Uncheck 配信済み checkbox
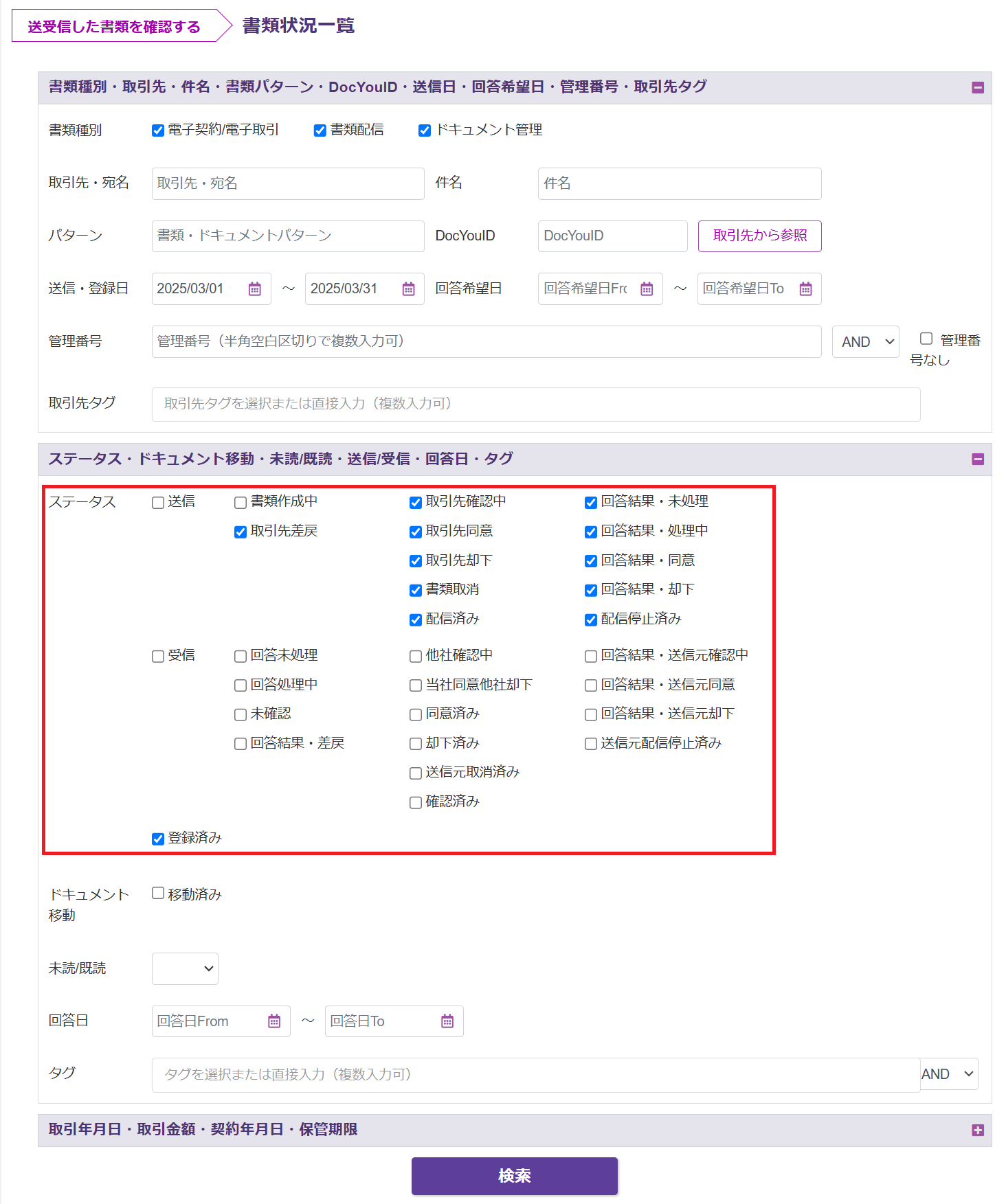 (x=416, y=620)
